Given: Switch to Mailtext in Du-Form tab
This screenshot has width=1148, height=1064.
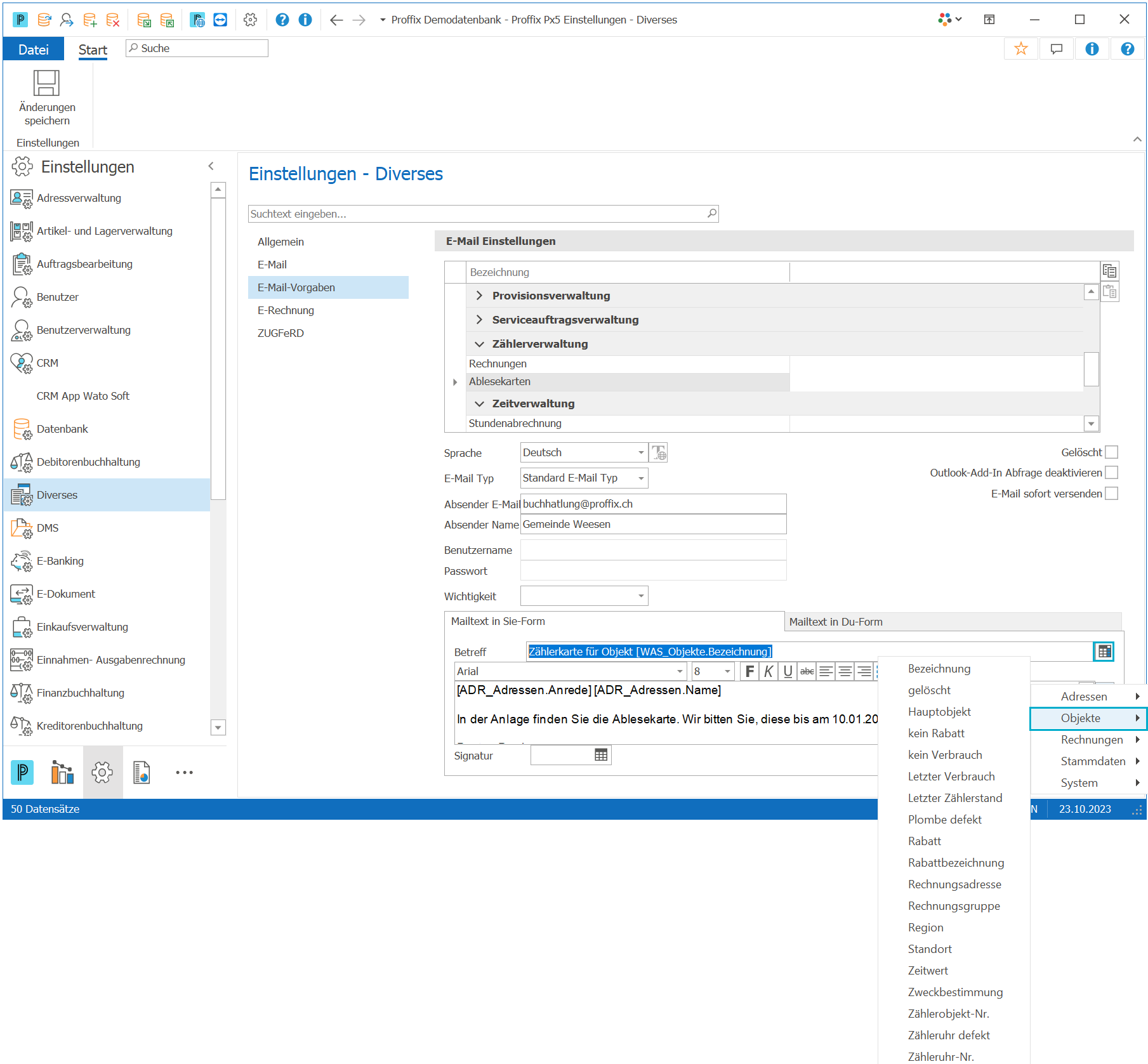Looking at the screenshot, I should (x=952, y=622).
